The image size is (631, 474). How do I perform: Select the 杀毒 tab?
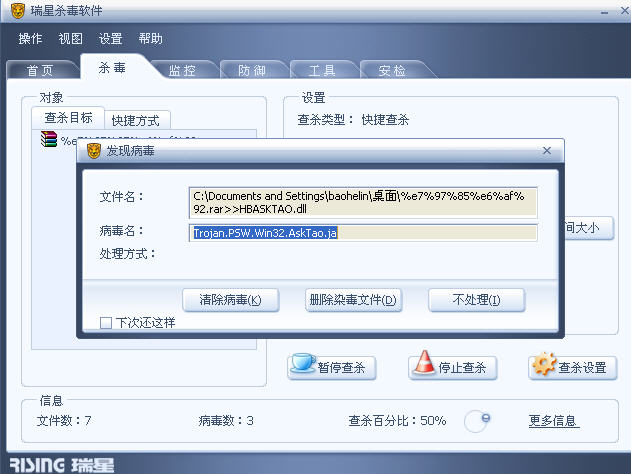pyautogui.click(x=113, y=67)
